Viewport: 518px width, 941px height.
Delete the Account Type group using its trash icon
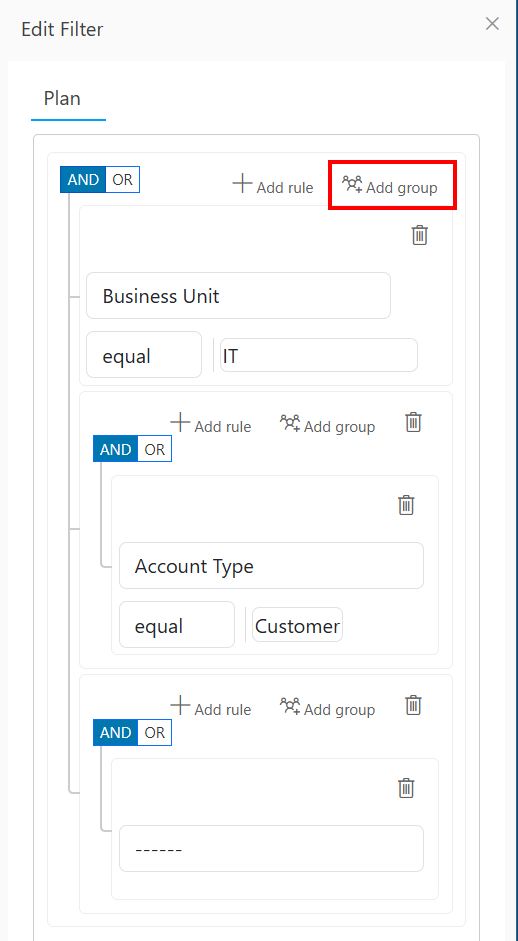413,422
